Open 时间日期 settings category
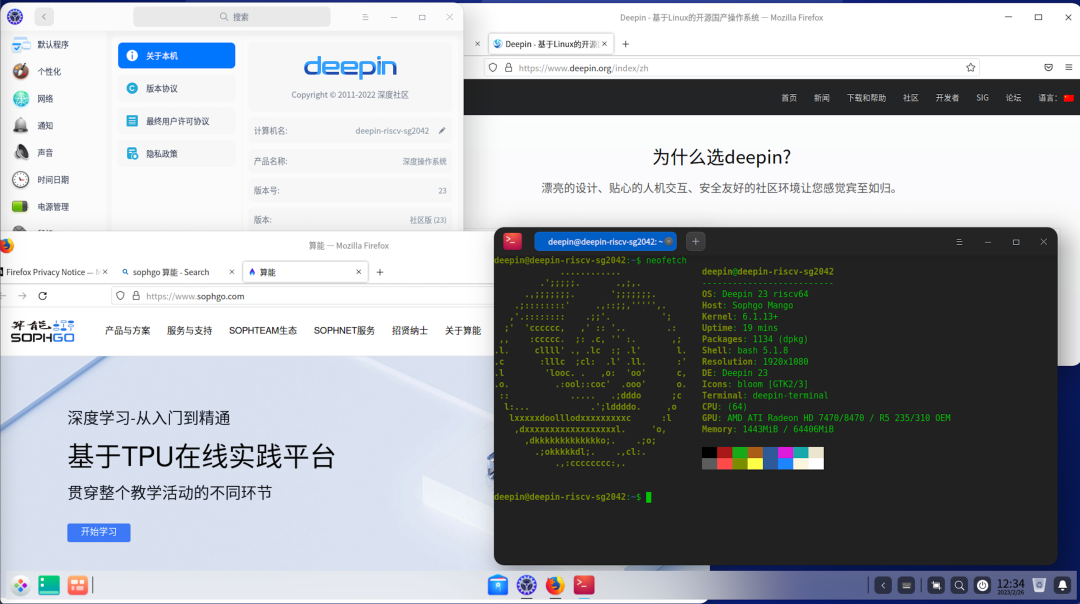 (54, 180)
